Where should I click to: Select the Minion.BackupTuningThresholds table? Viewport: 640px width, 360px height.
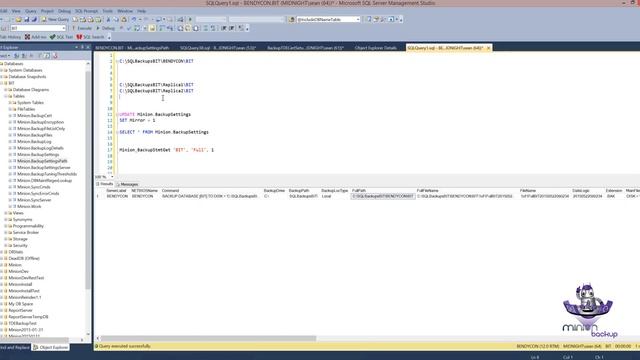tap(47, 174)
